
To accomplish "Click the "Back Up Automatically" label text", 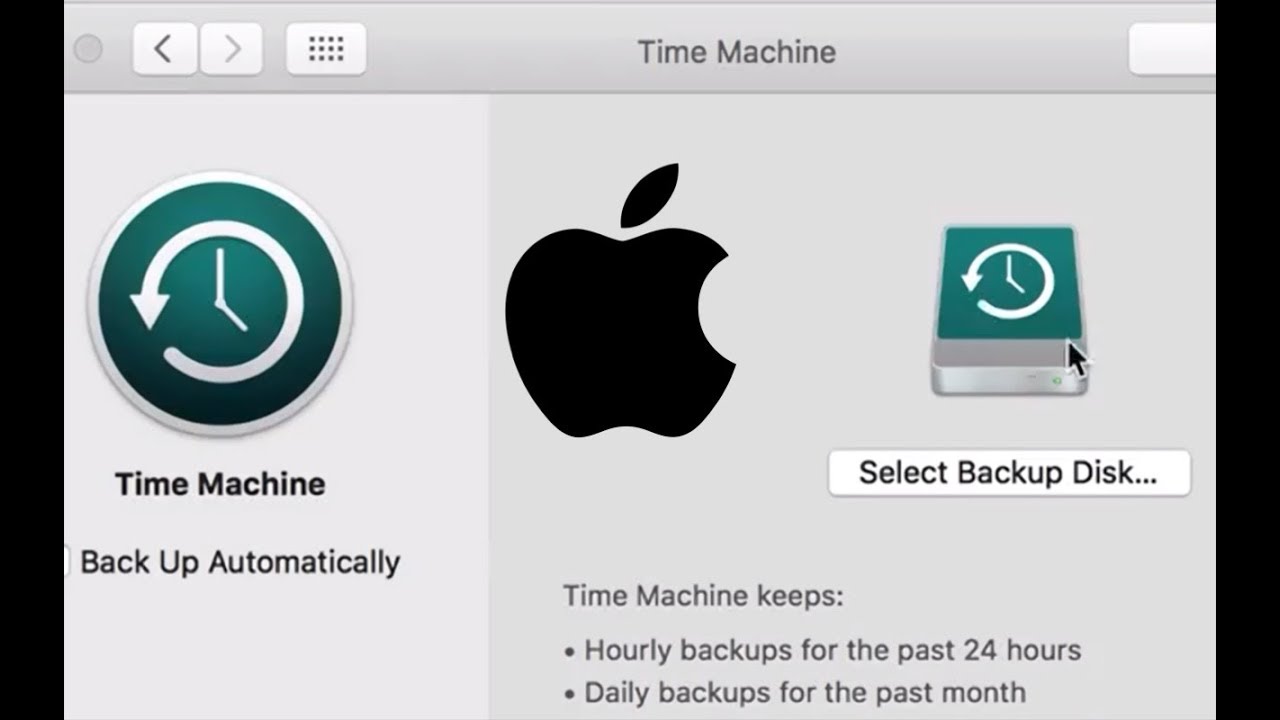I will 240,562.
